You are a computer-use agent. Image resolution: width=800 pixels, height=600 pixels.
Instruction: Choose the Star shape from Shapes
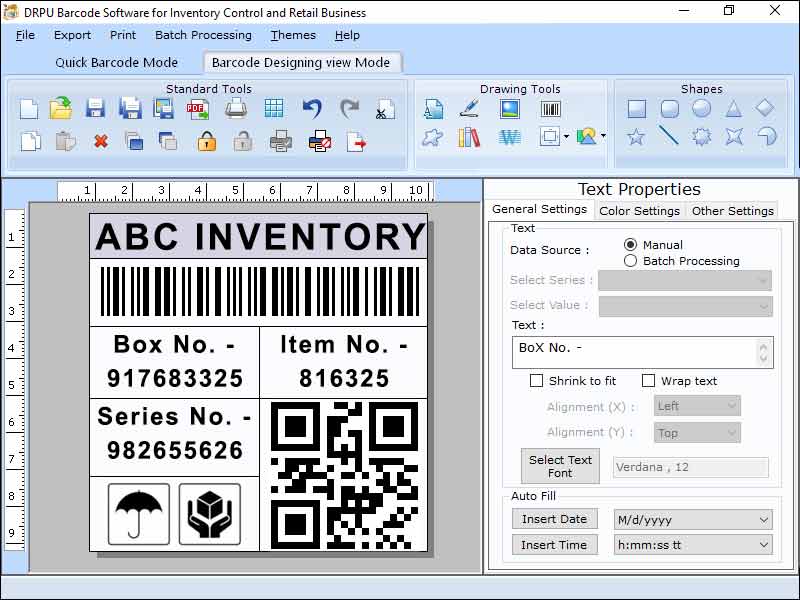pos(636,138)
